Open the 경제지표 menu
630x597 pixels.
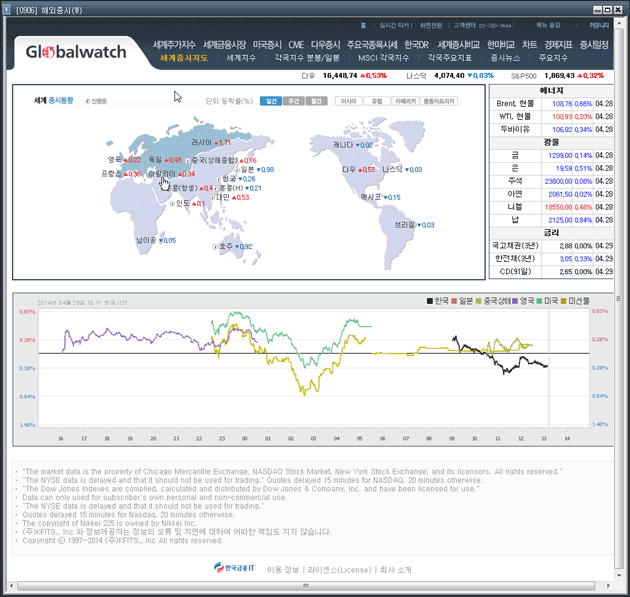(x=558, y=45)
